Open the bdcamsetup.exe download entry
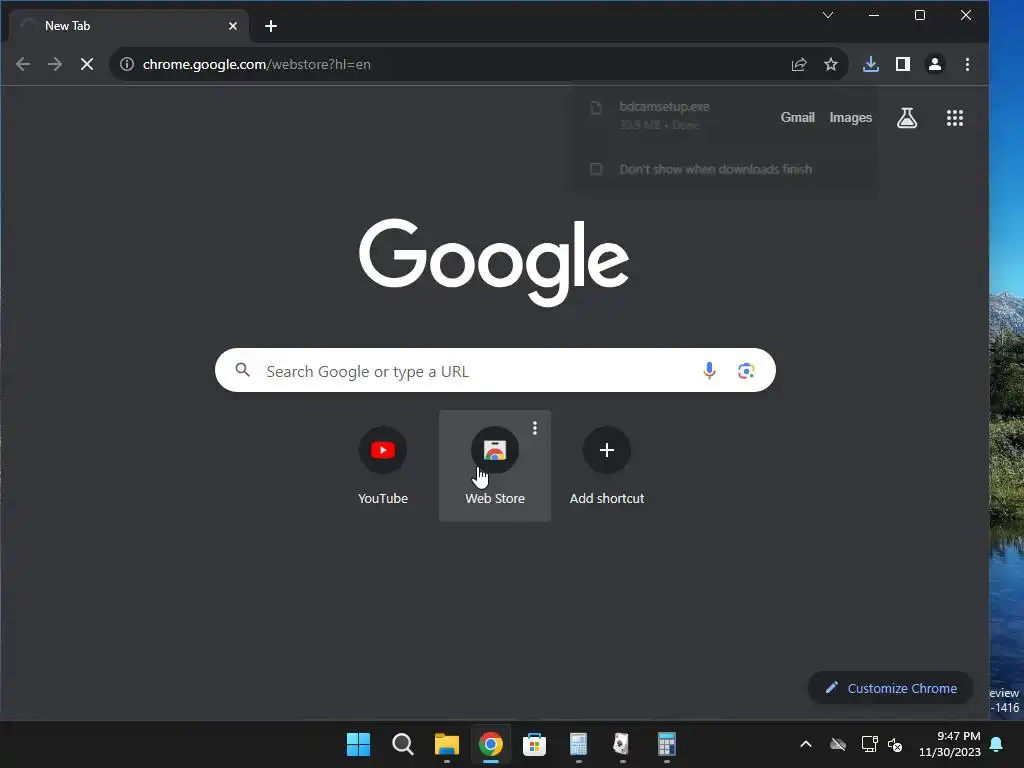Viewport: 1024px width, 768px height. point(664,114)
